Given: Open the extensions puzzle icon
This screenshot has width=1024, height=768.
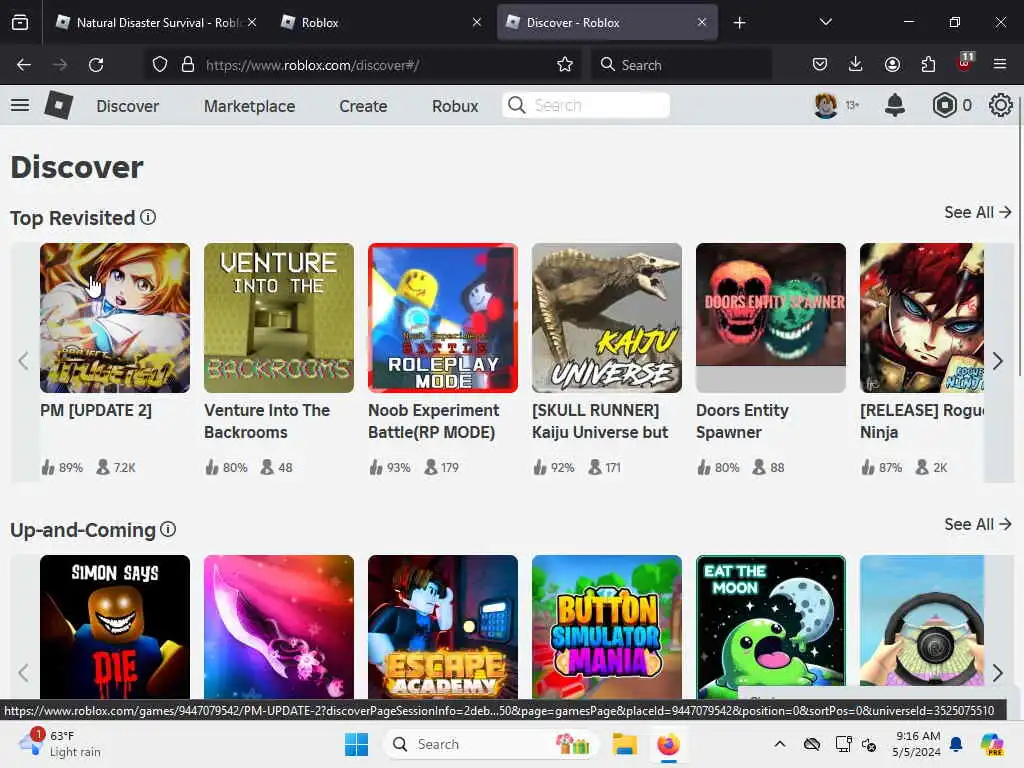Looking at the screenshot, I should pyautogui.click(x=928, y=64).
